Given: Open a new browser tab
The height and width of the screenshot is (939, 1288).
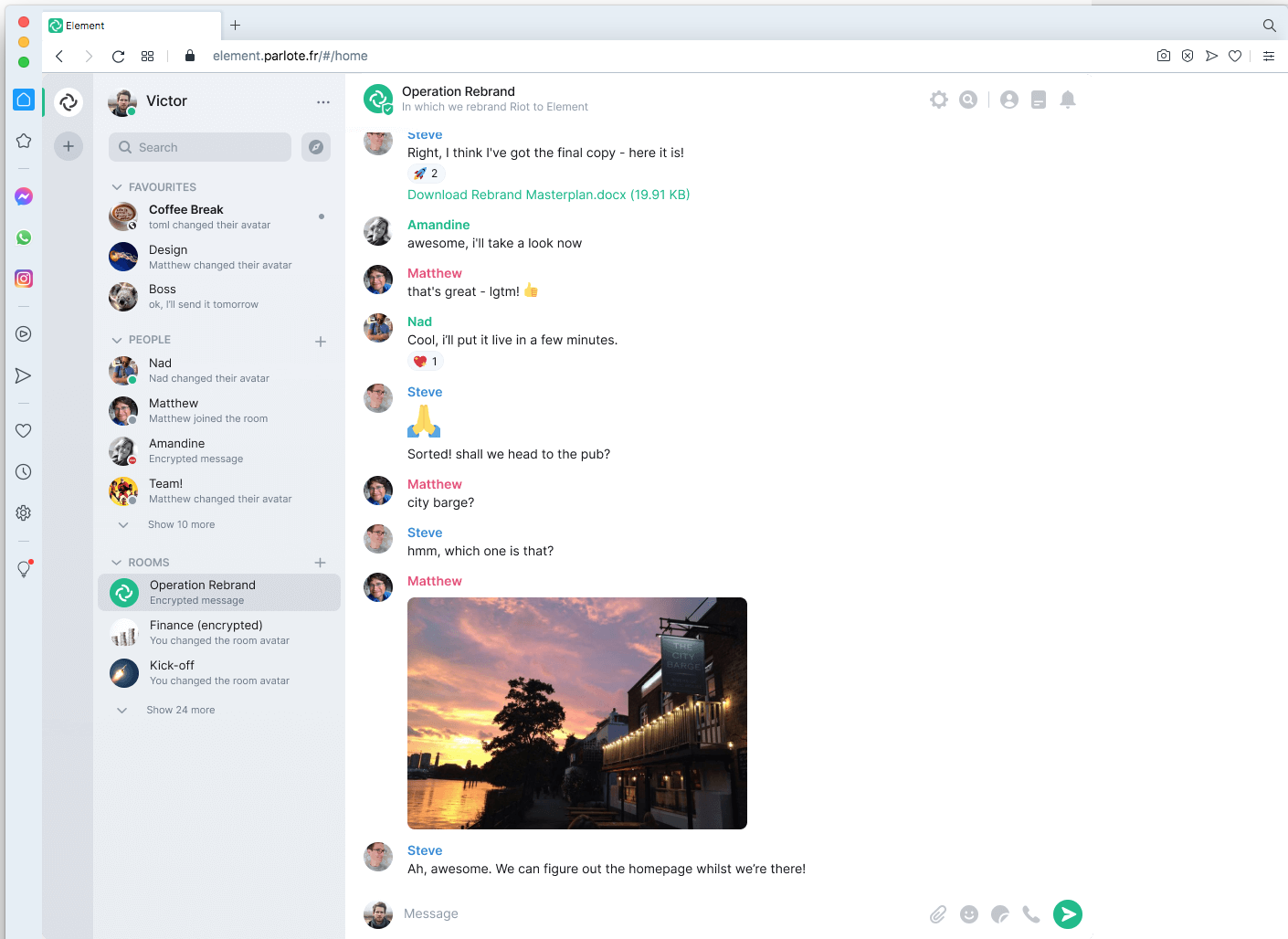Looking at the screenshot, I should coord(235,26).
